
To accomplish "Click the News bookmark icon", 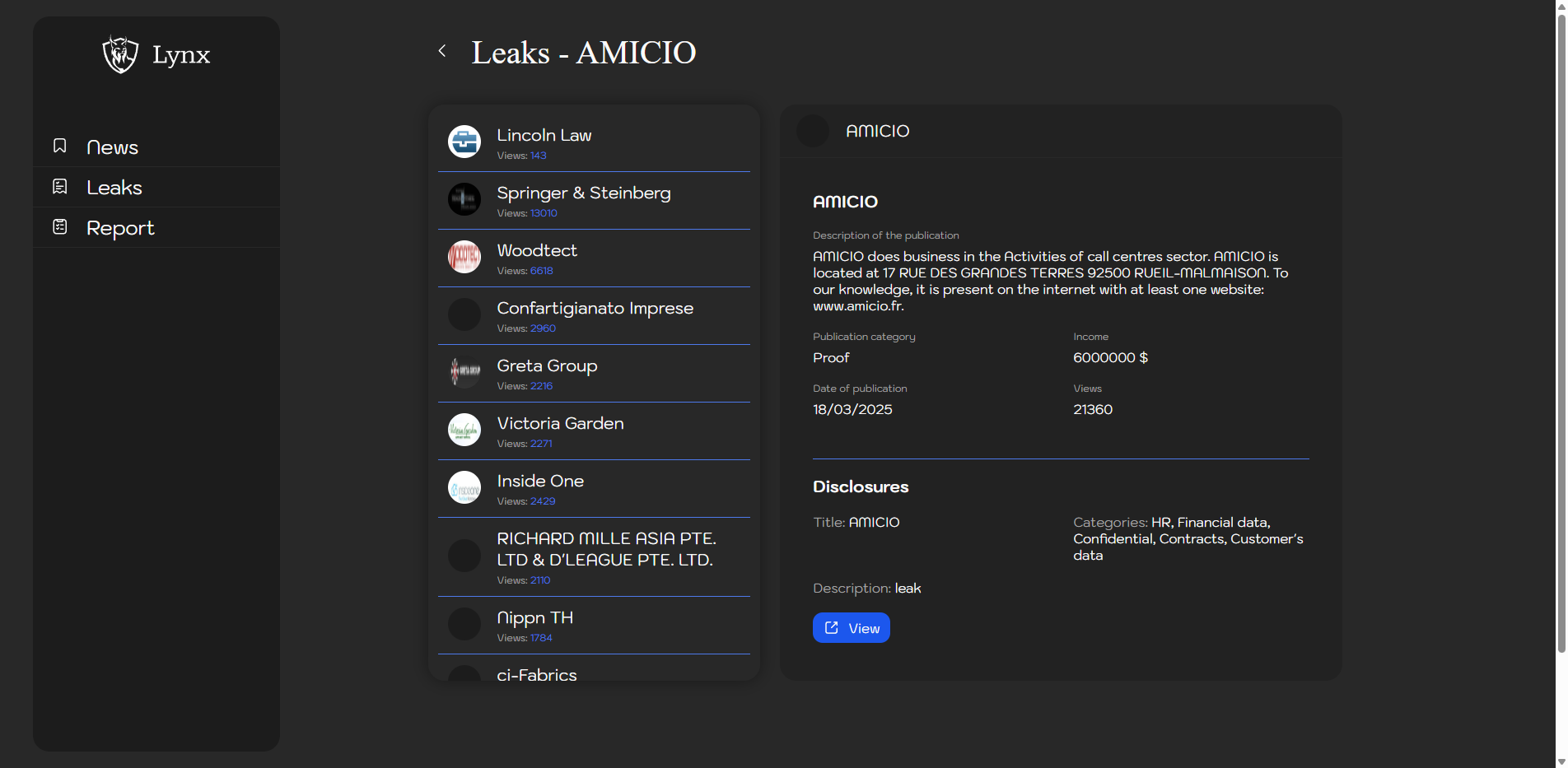I will point(60,146).
